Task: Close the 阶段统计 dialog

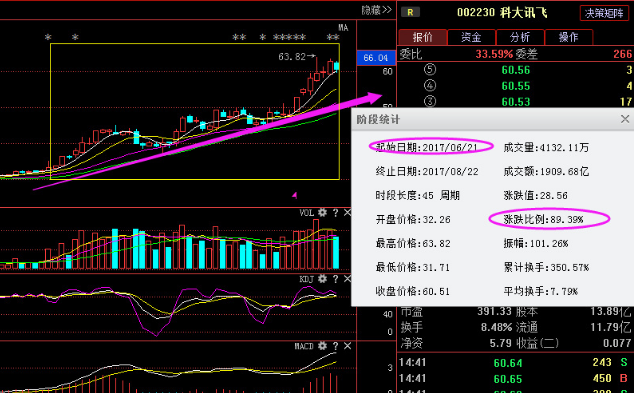Action: coord(625,119)
